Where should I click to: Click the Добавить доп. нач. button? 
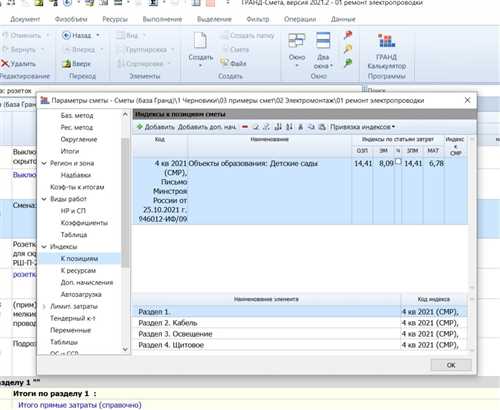tap(207, 127)
